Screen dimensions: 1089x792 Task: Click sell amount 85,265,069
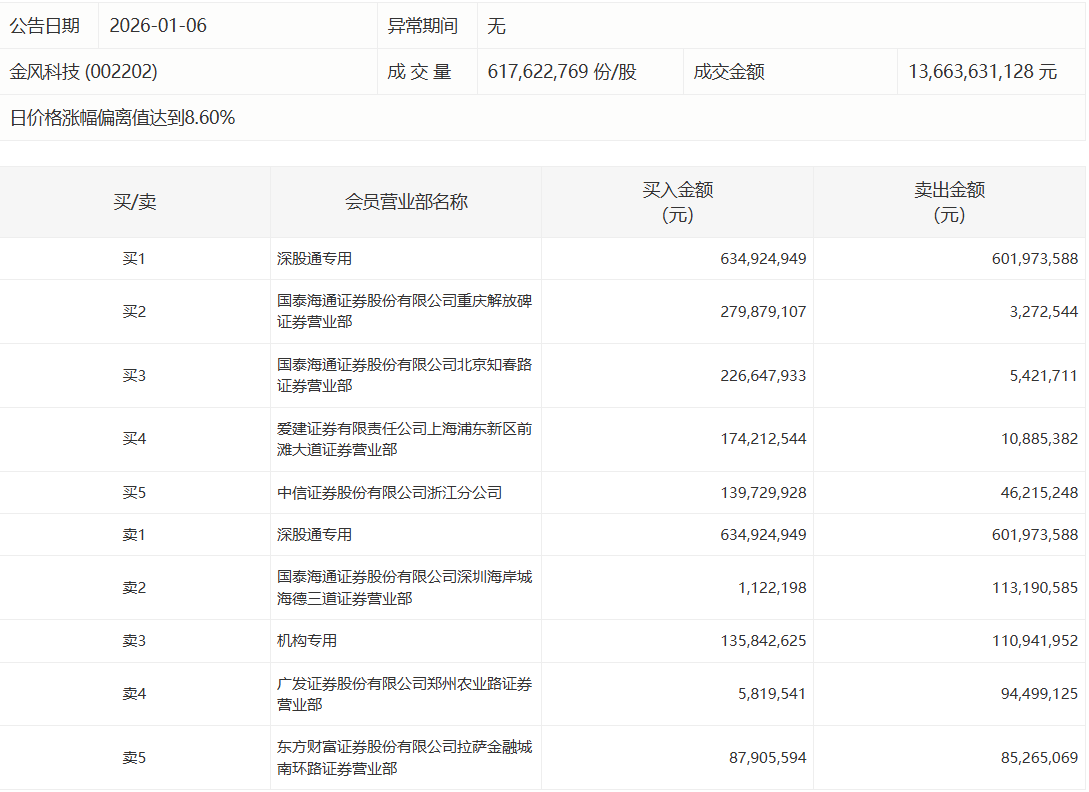point(1040,757)
